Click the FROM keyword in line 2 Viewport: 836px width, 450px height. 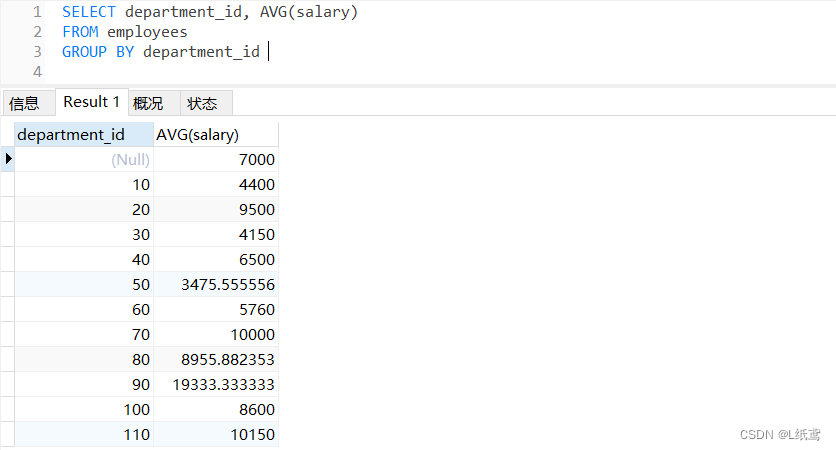[80, 32]
